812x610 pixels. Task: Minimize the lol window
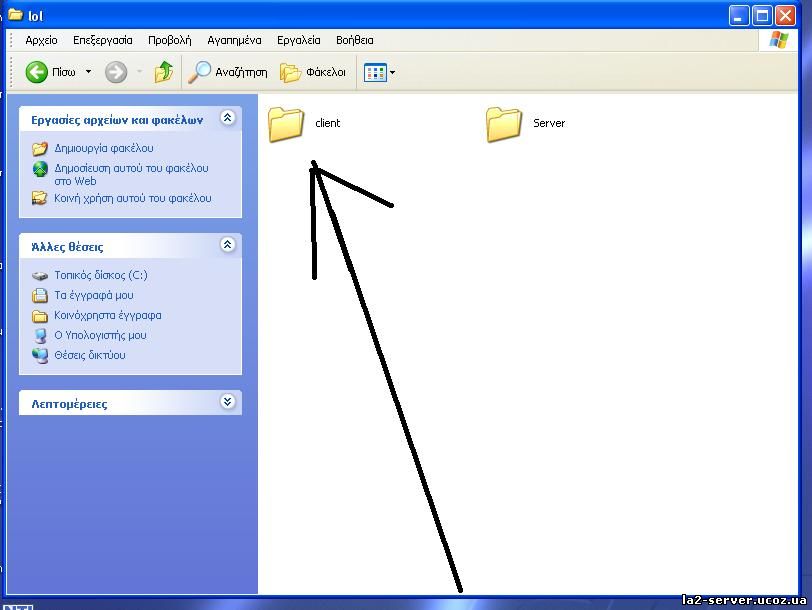[739, 16]
